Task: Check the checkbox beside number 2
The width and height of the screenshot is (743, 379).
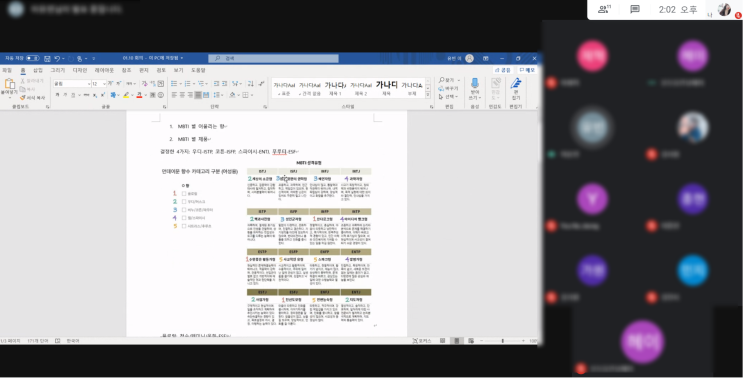Action: [x=184, y=202]
